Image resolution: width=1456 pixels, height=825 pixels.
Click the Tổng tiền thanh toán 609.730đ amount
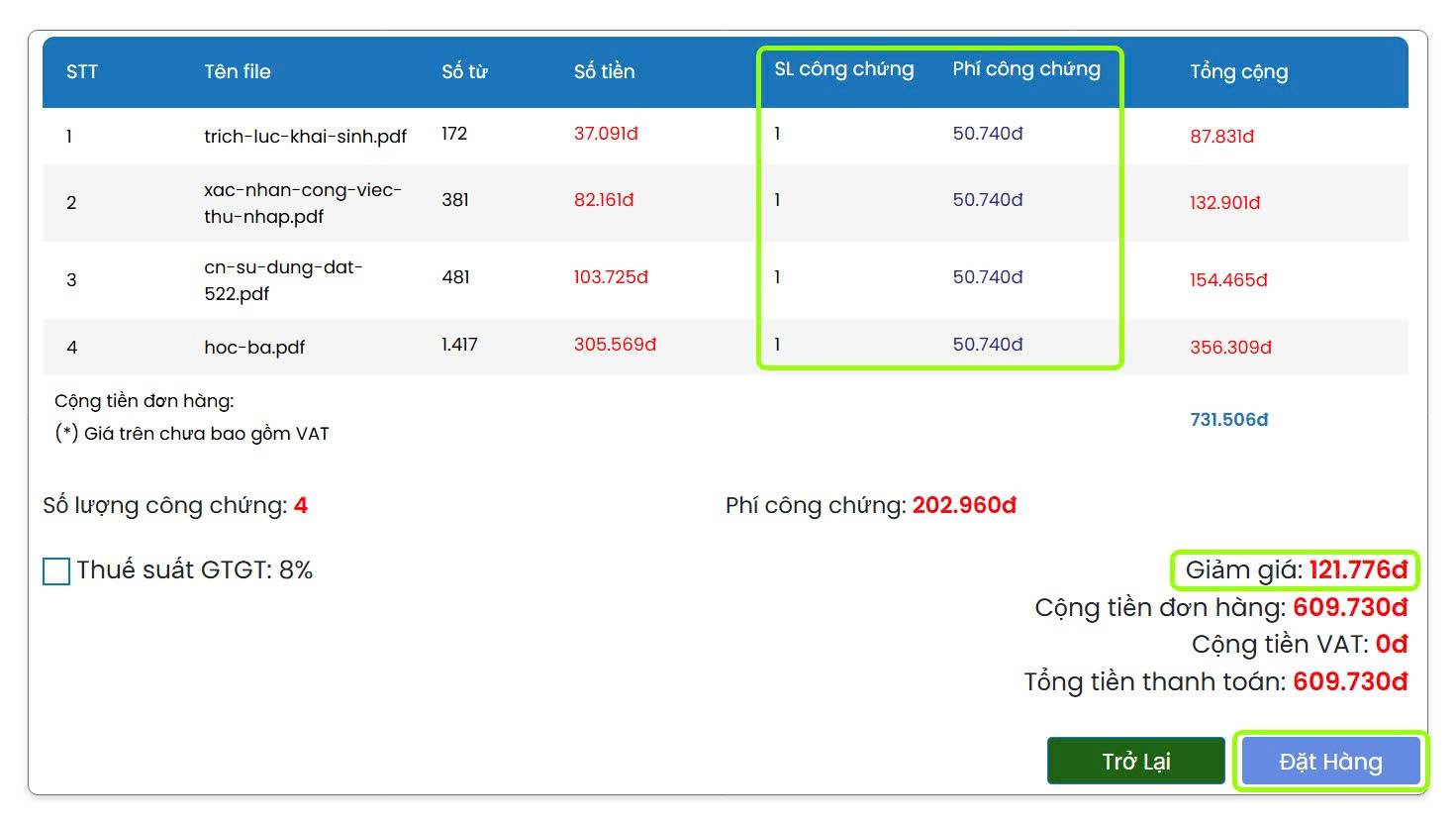(x=1349, y=682)
